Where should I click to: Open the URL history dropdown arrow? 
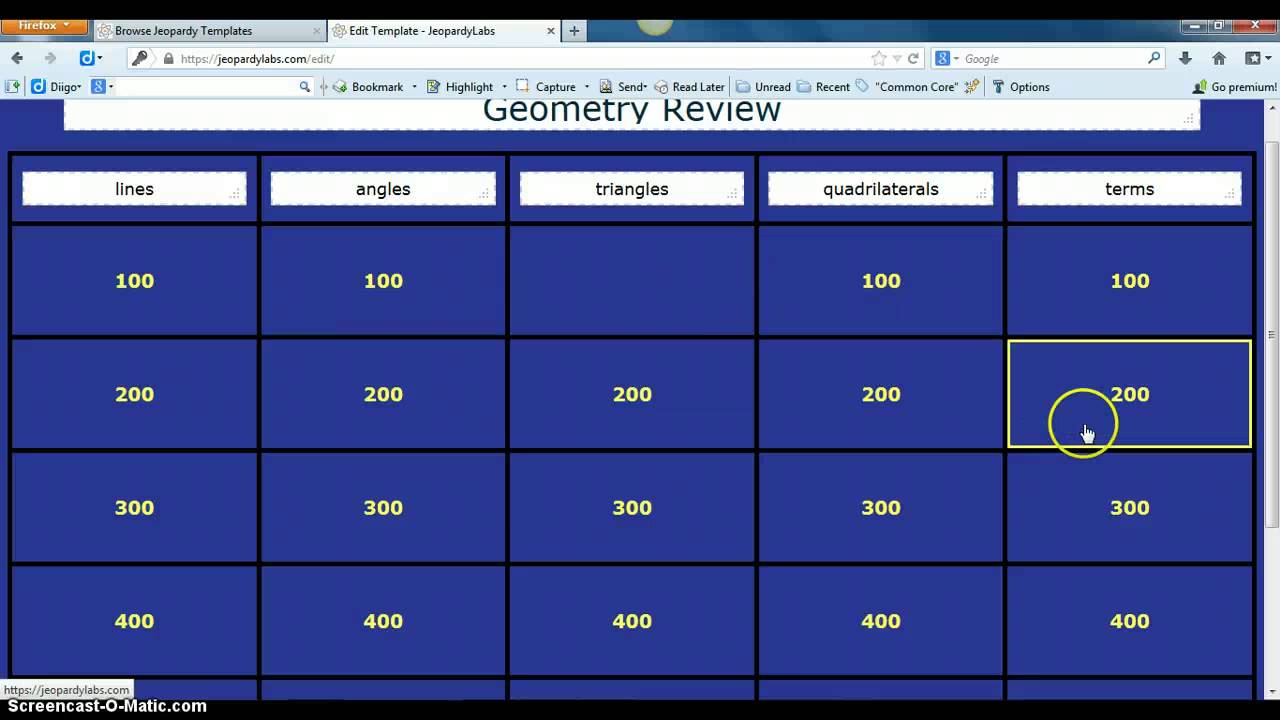point(897,58)
